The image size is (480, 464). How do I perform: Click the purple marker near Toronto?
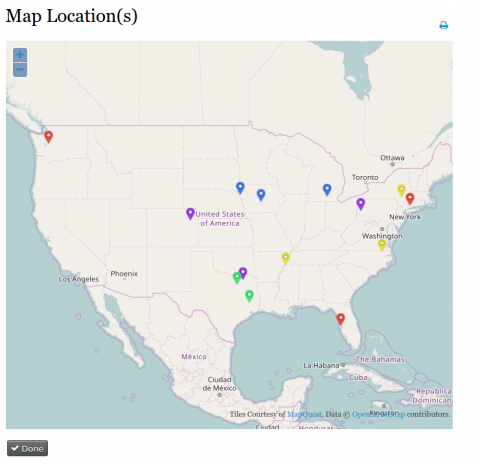360,204
